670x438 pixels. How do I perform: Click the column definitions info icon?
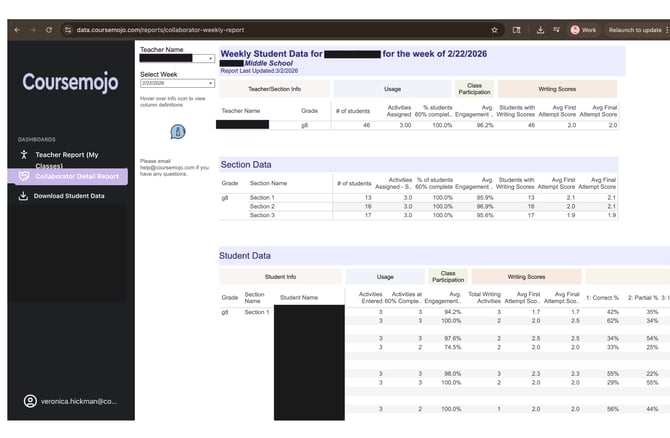click(x=178, y=131)
